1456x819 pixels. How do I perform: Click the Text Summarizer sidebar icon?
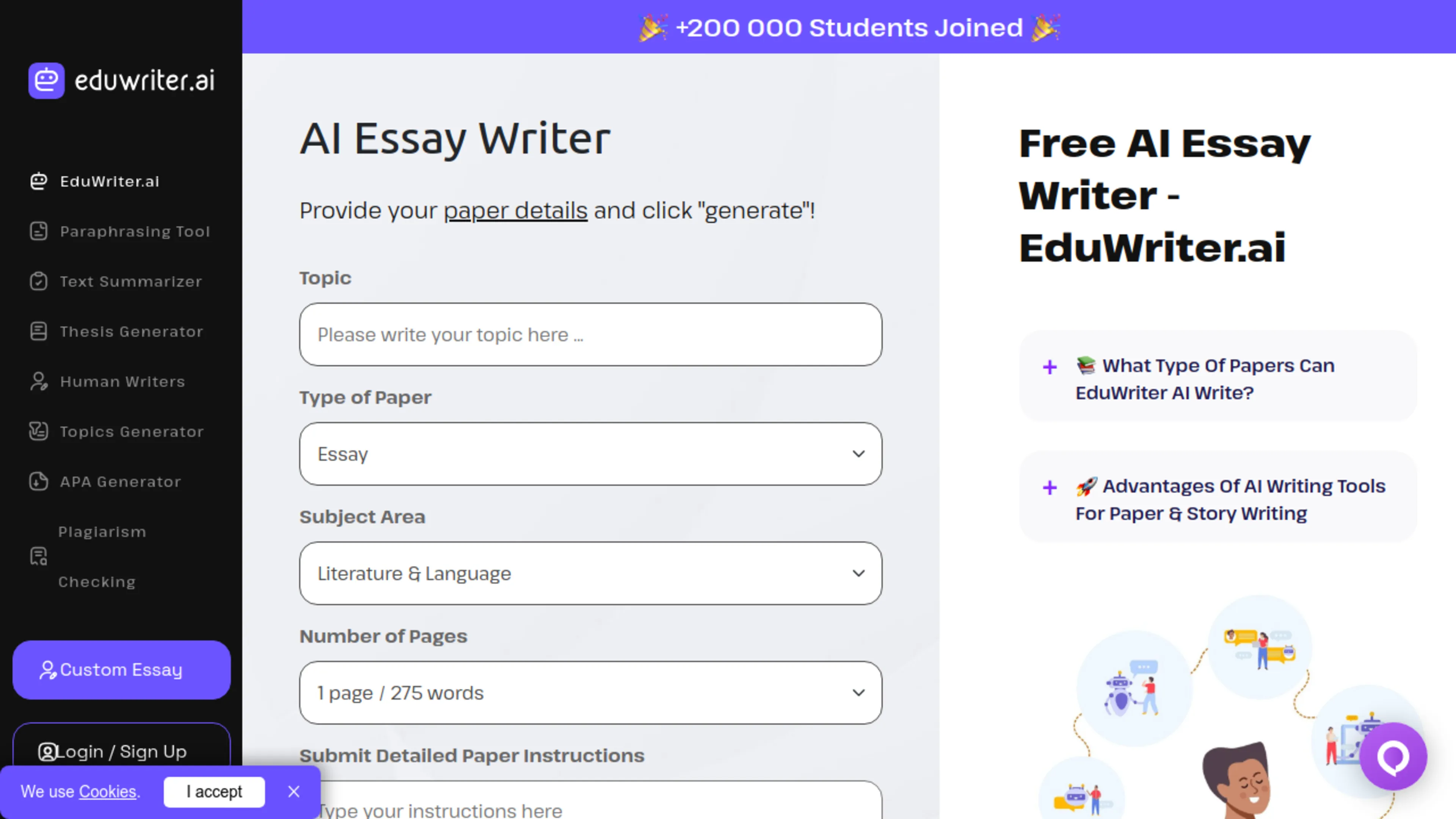click(38, 281)
